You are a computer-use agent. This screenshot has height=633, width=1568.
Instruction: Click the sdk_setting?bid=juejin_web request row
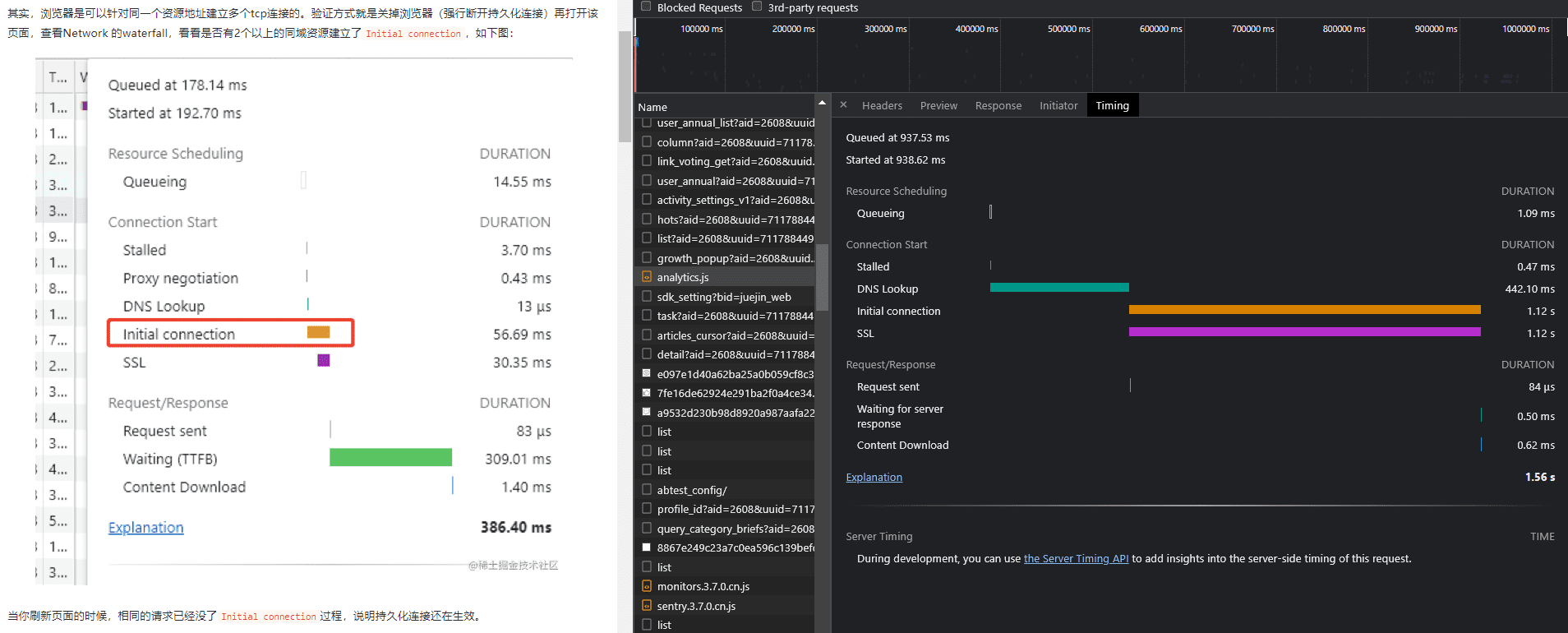coord(724,297)
